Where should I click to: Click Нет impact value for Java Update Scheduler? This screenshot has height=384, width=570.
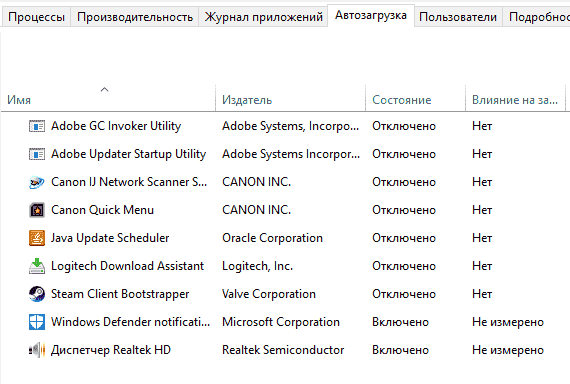482,238
